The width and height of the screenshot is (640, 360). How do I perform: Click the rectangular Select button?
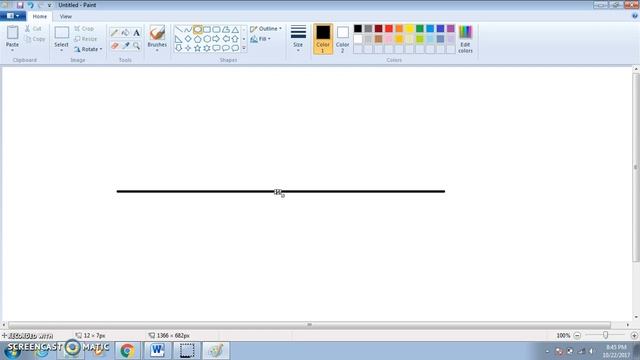(61, 36)
